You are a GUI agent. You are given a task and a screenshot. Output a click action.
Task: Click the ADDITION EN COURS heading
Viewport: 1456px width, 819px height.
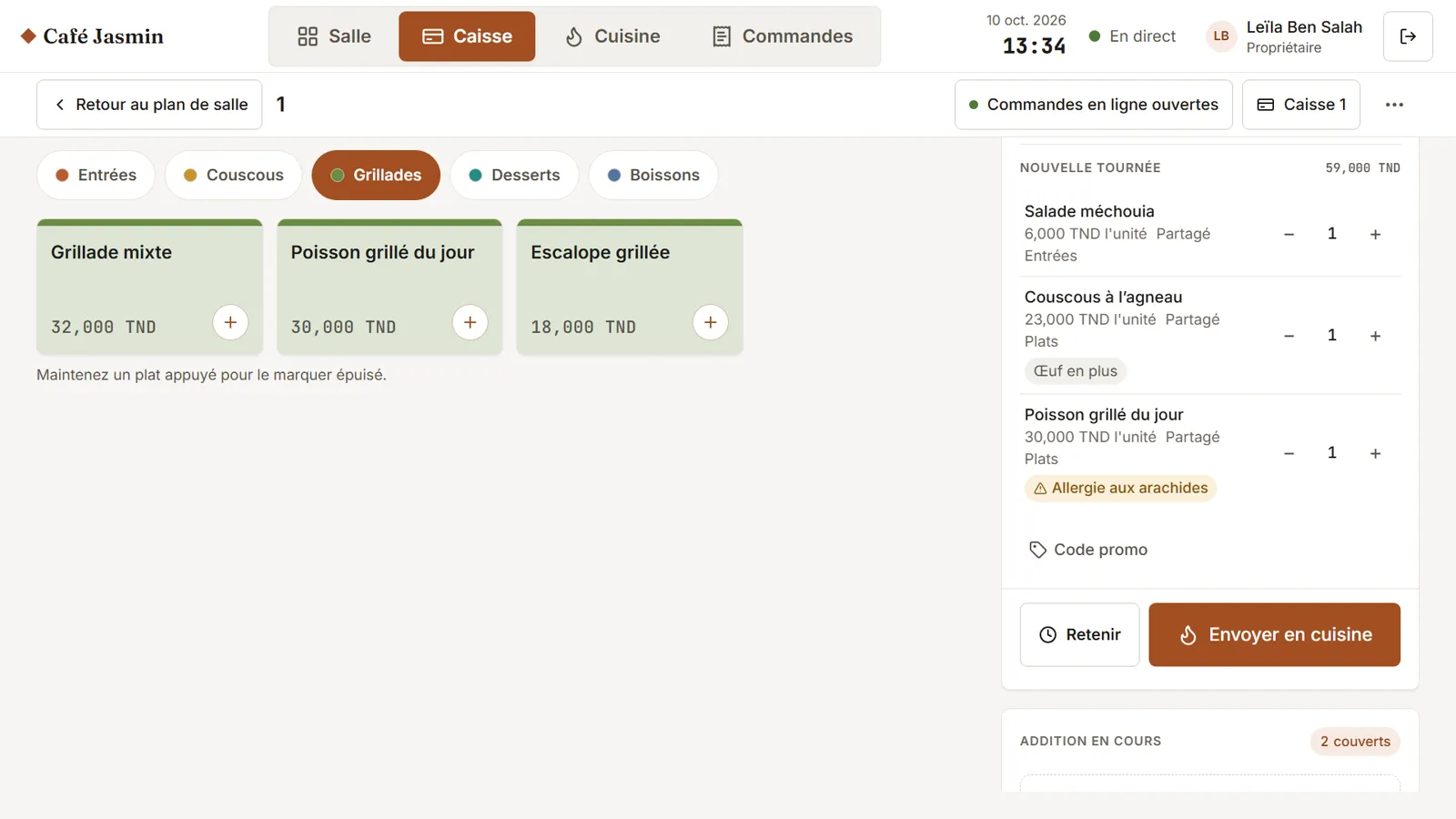coord(1090,741)
